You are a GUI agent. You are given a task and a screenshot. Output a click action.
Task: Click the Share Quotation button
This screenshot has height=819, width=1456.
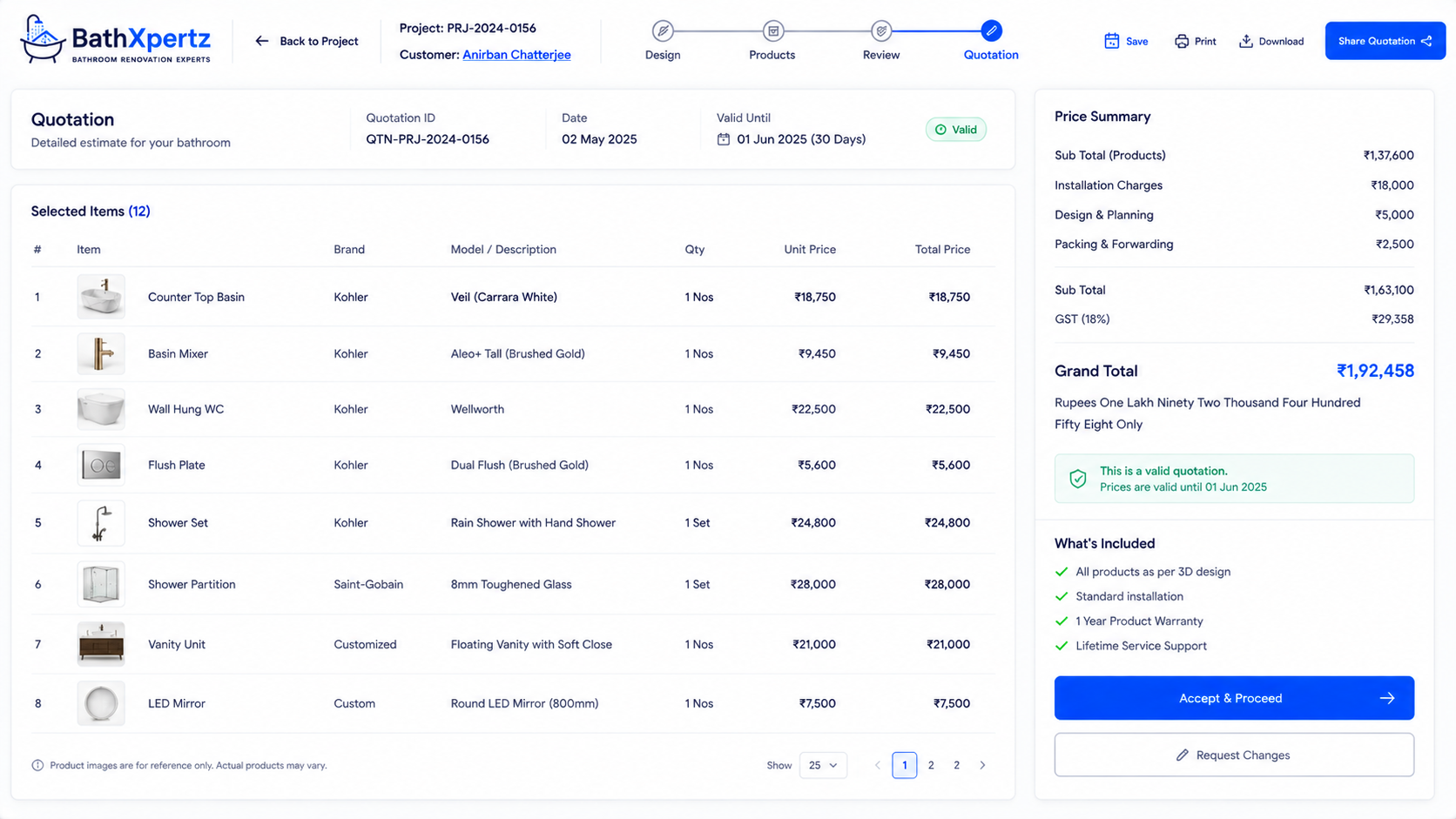1385,41
